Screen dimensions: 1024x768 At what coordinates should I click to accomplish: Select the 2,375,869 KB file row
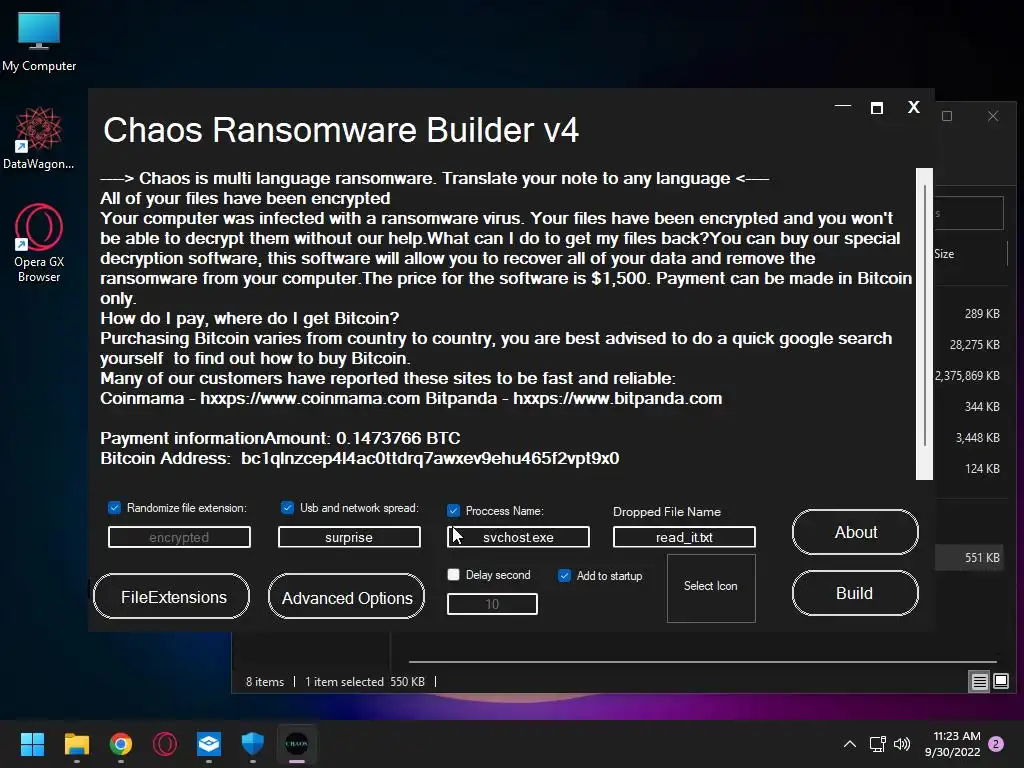pyautogui.click(x=970, y=376)
